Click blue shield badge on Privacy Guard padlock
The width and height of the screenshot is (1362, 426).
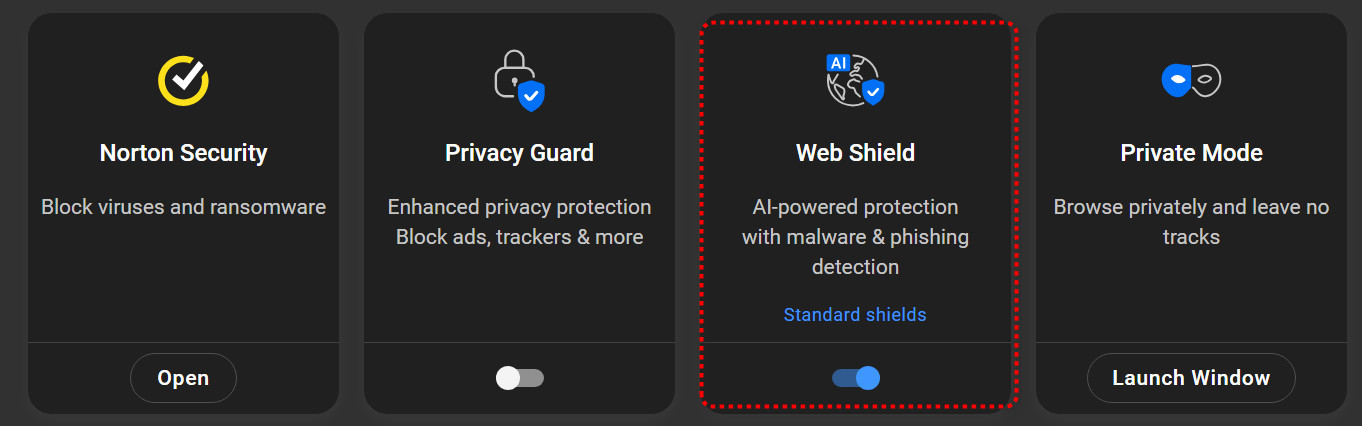[531, 96]
